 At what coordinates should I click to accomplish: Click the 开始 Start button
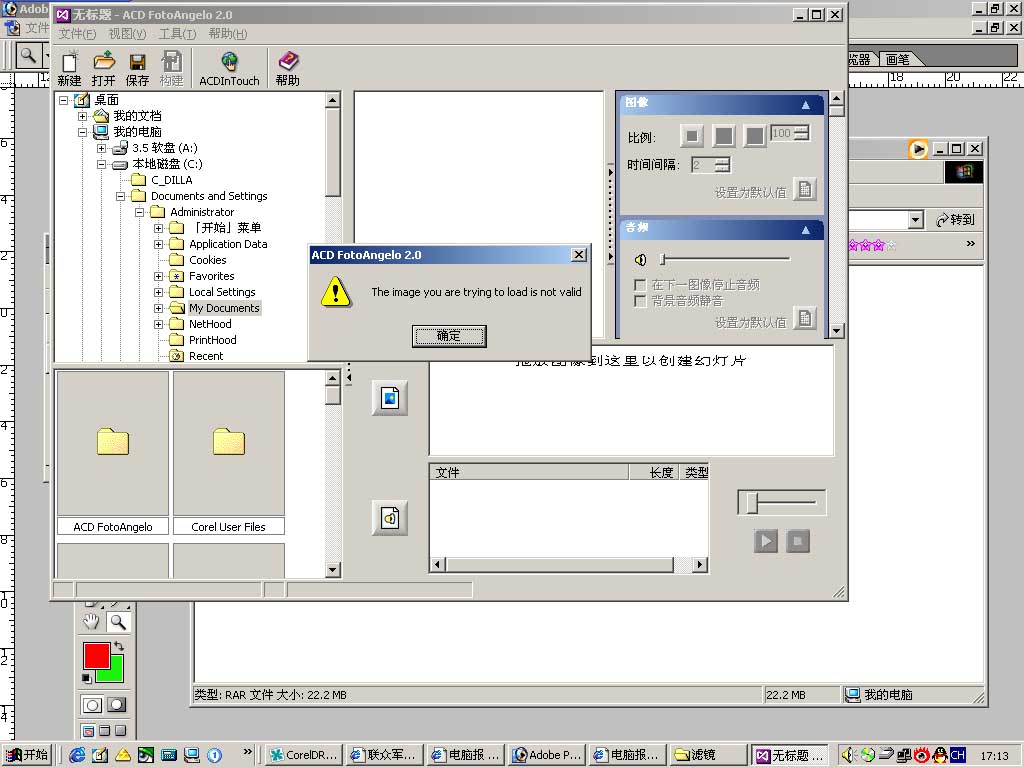pos(27,755)
